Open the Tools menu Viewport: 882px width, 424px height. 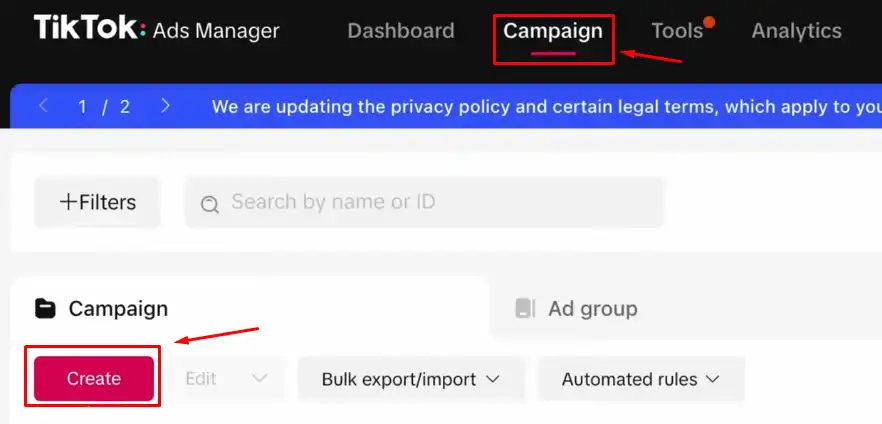click(x=677, y=30)
